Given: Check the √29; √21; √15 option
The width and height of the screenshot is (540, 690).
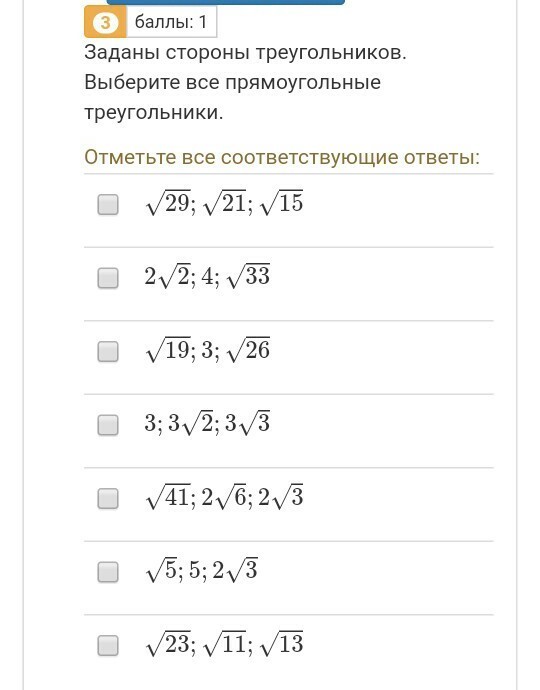Looking at the screenshot, I should [x=108, y=205].
